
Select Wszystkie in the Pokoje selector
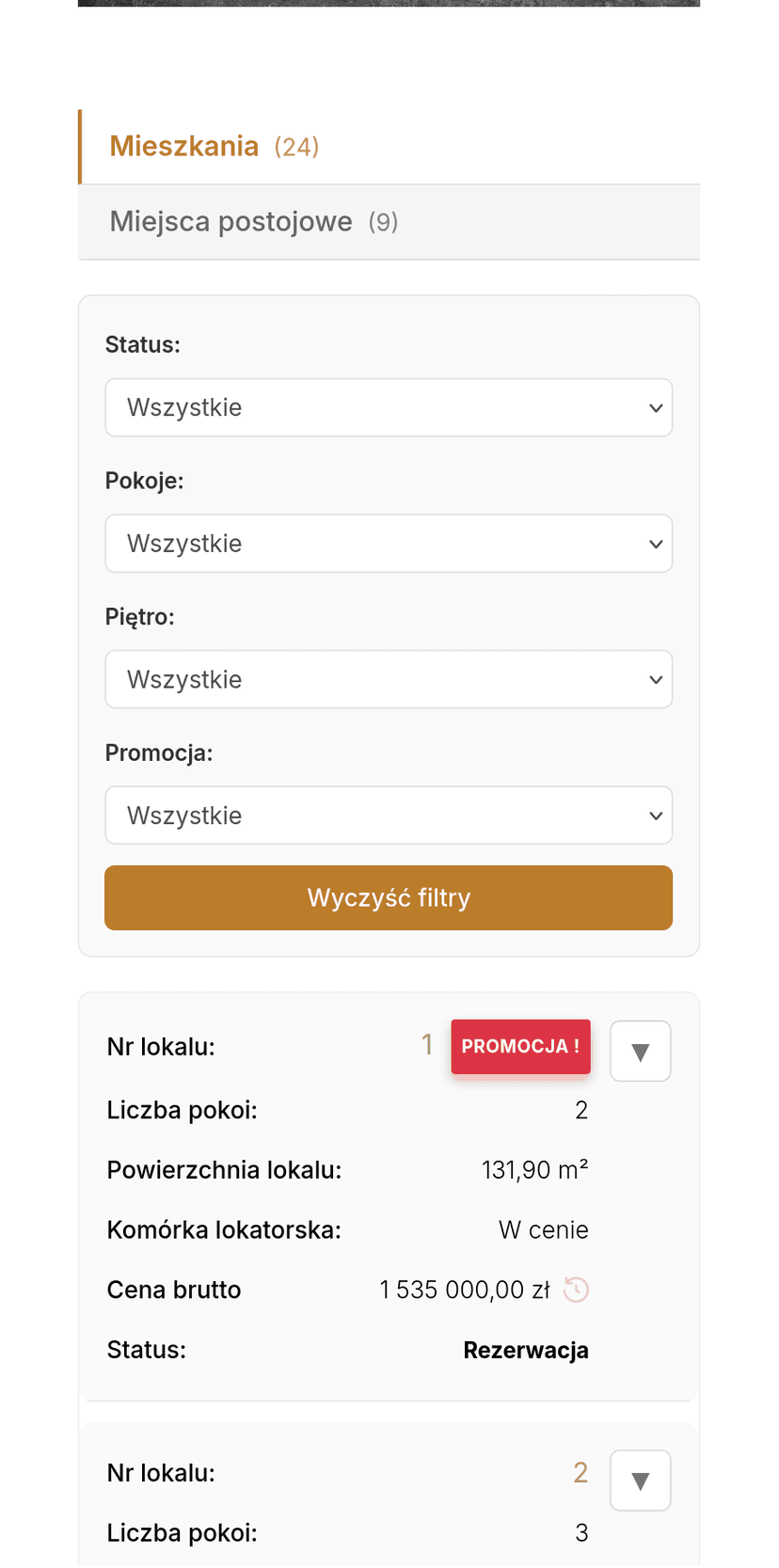(x=389, y=544)
